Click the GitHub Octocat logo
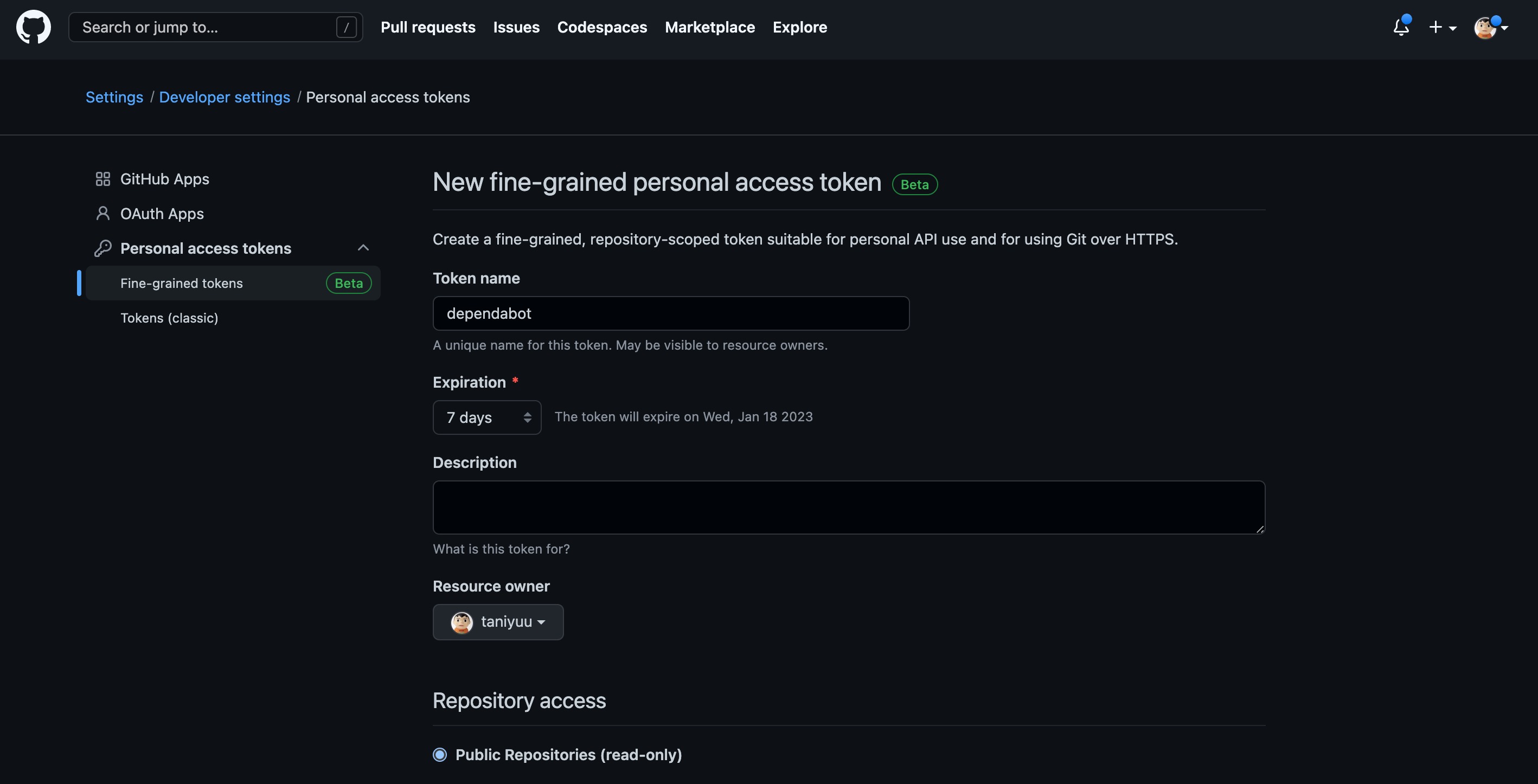Viewport: 1538px width, 784px height. tap(34, 27)
